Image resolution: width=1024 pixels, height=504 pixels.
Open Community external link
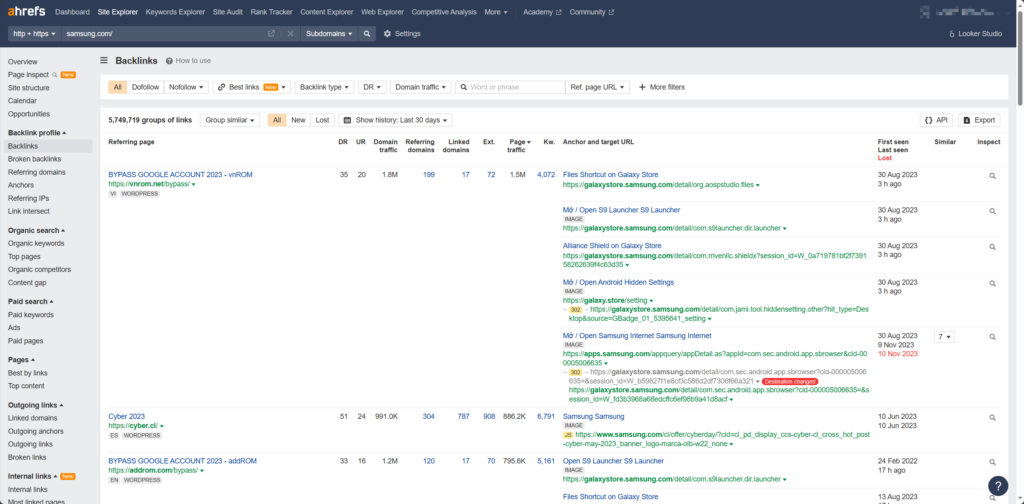tap(592, 12)
